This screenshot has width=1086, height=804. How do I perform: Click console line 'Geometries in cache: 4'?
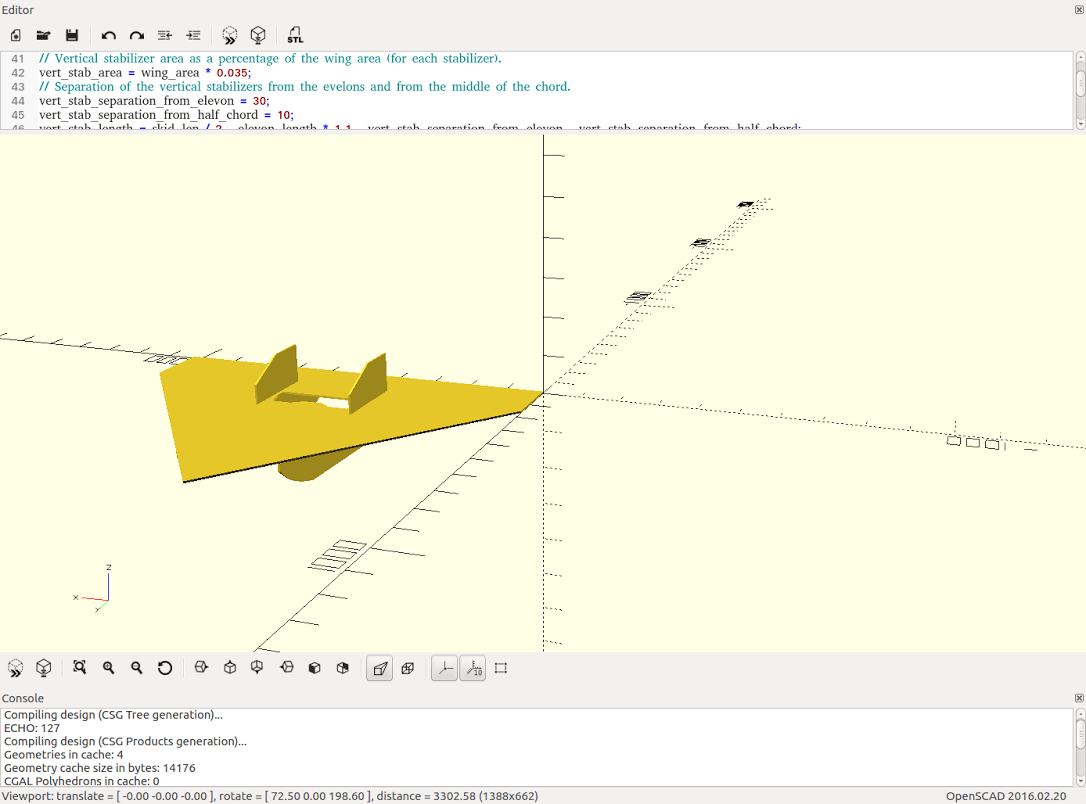pos(64,754)
